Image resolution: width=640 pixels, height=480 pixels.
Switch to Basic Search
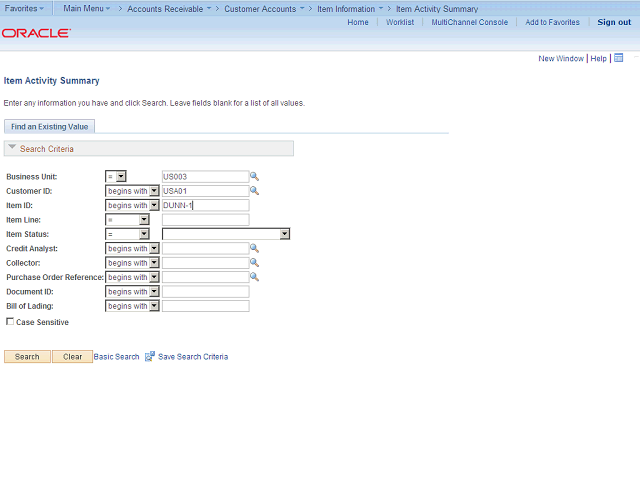pos(116,357)
